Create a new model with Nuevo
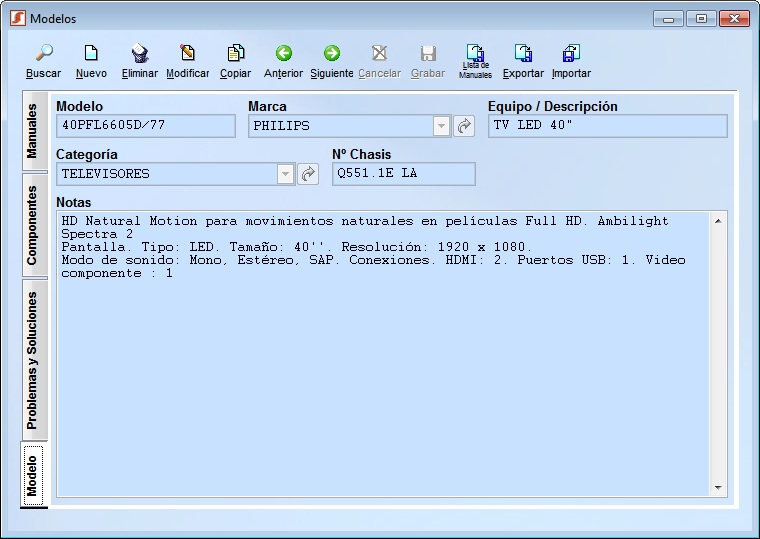The width and height of the screenshot is (760, 539). (91, 55)
